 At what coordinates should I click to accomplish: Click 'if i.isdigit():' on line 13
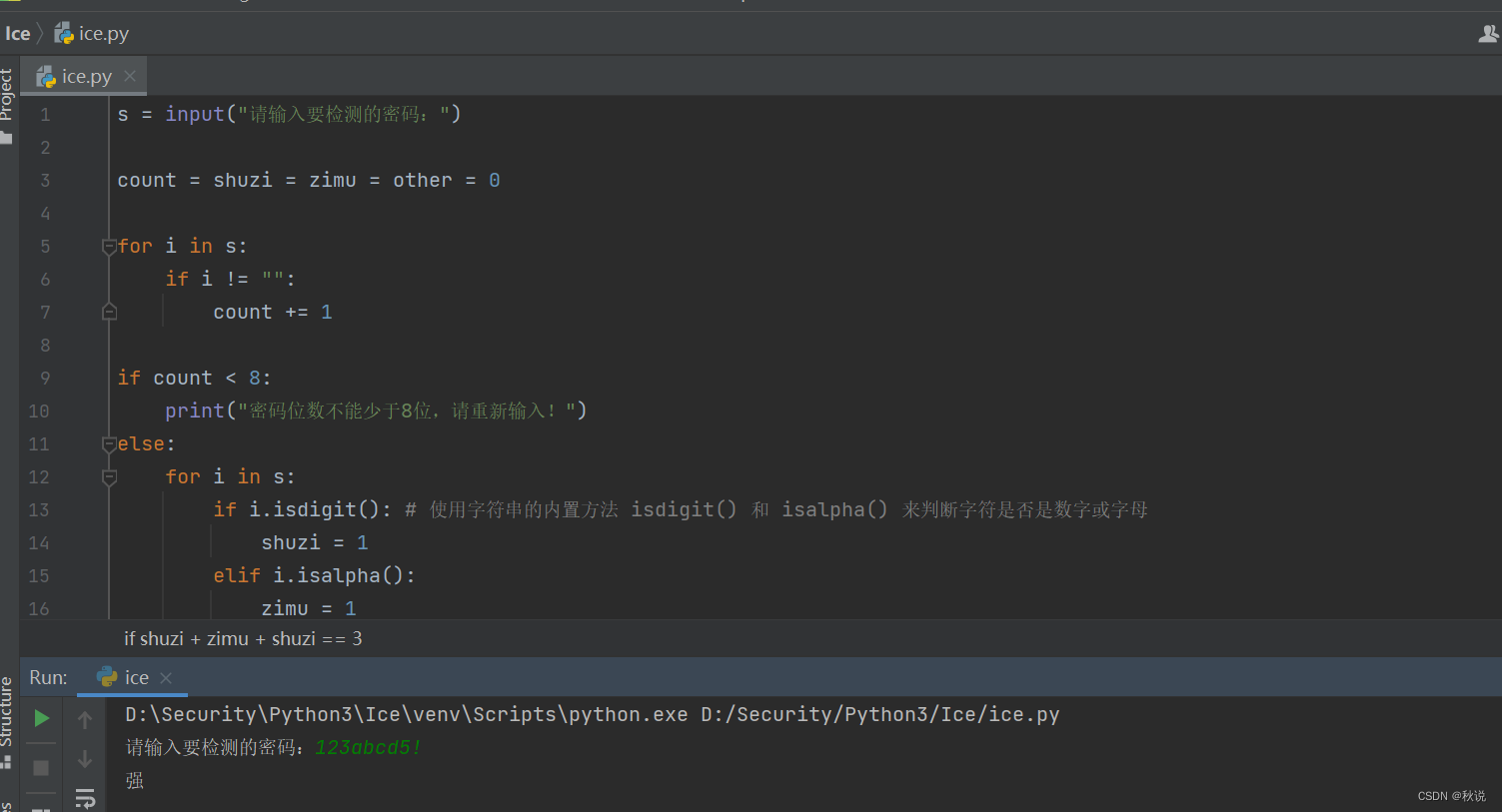click(303, 510)
